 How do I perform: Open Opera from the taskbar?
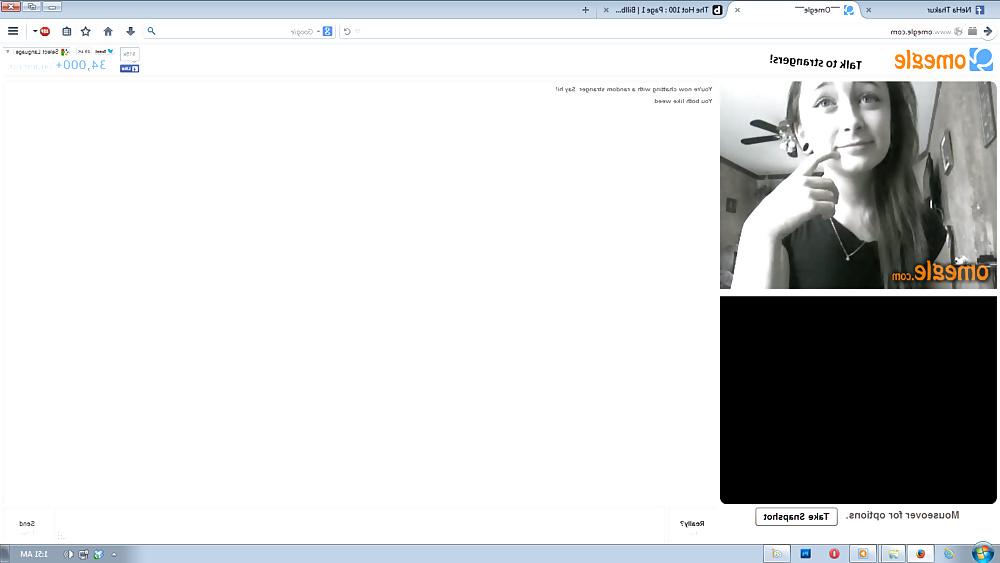point(834,553)
